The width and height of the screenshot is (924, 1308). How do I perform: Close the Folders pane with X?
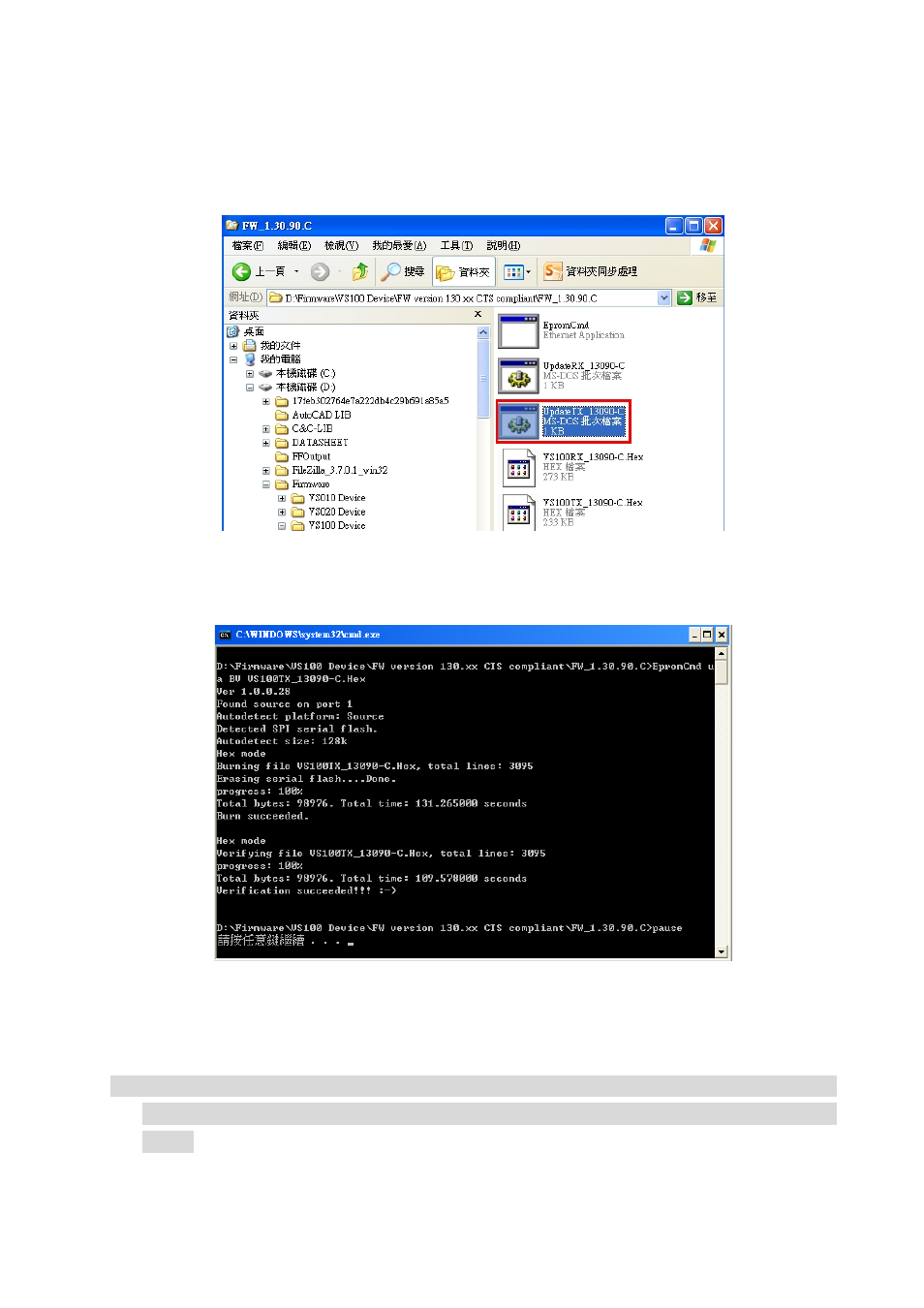click(x=477, y=315)
